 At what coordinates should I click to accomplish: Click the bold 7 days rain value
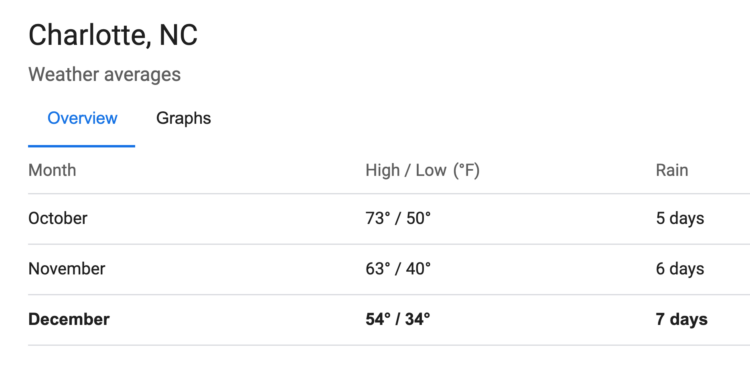682,320
